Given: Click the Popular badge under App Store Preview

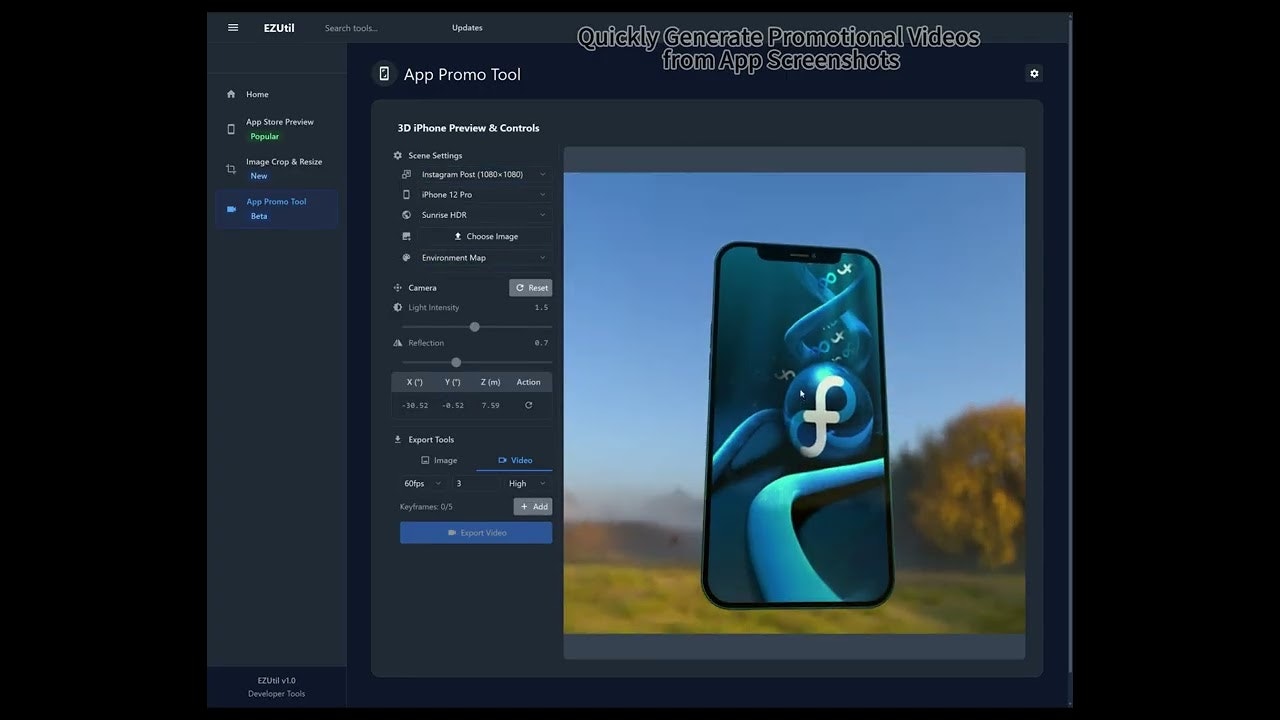Looking at the screenshot, I should 265,137.
